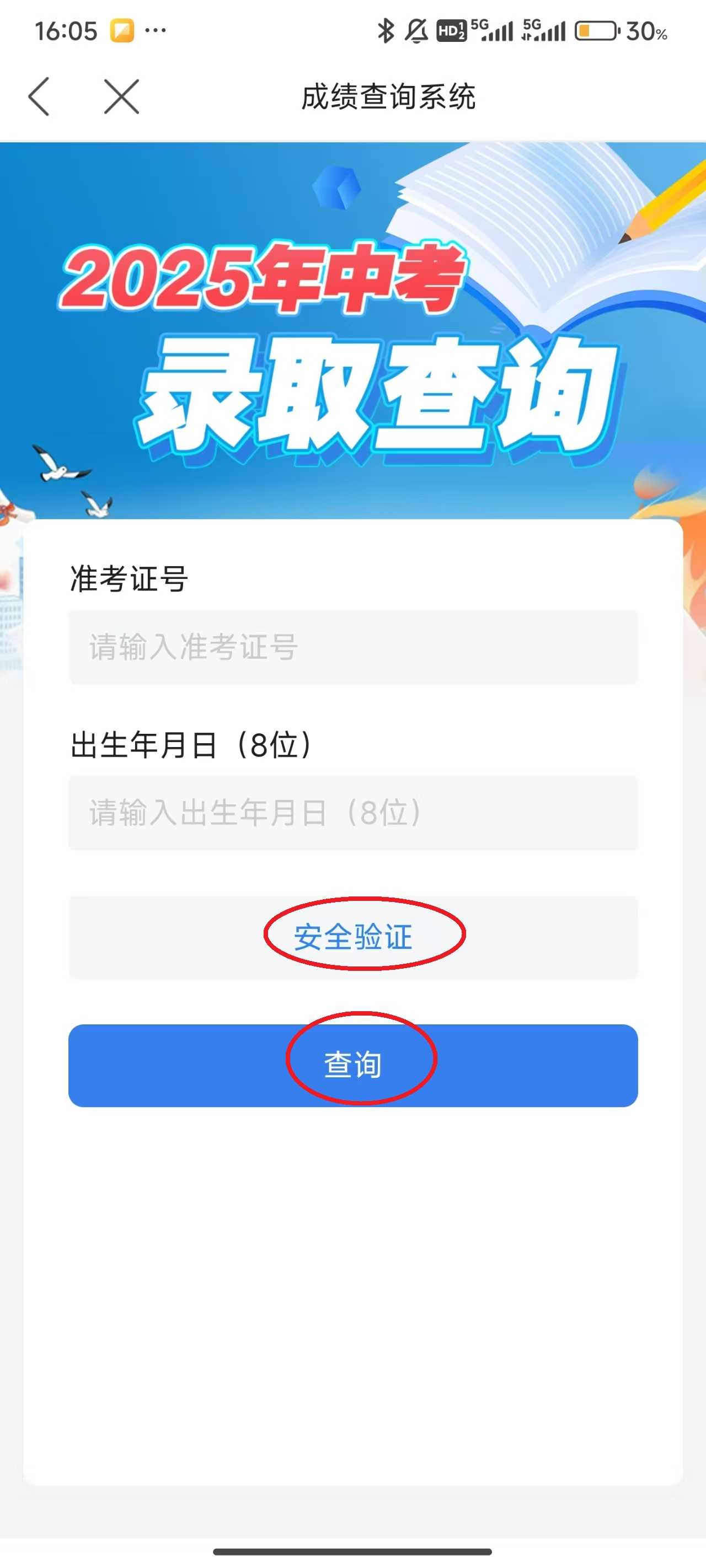Tap the second 5G signal icon
The width and height of the screenshot is (706, 1568).
[x=544, y=30]
